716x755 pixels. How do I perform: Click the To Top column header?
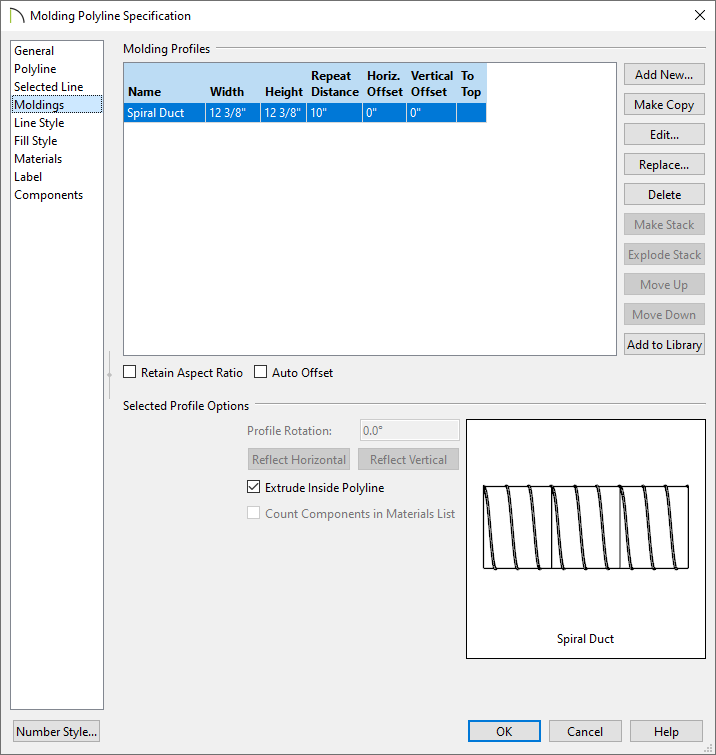[471, 83]
